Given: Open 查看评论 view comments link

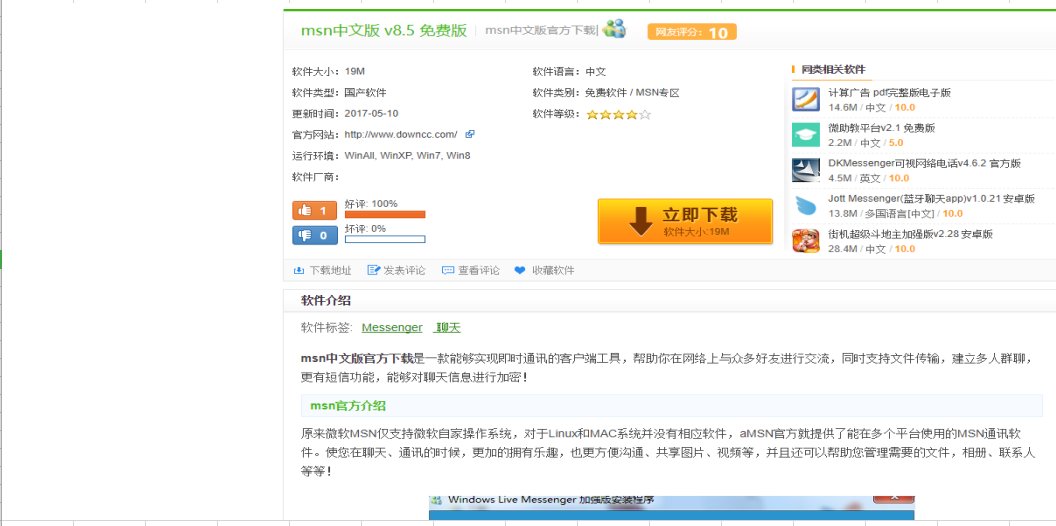Looking at the screenshot, I should click(x=479, y=271).
